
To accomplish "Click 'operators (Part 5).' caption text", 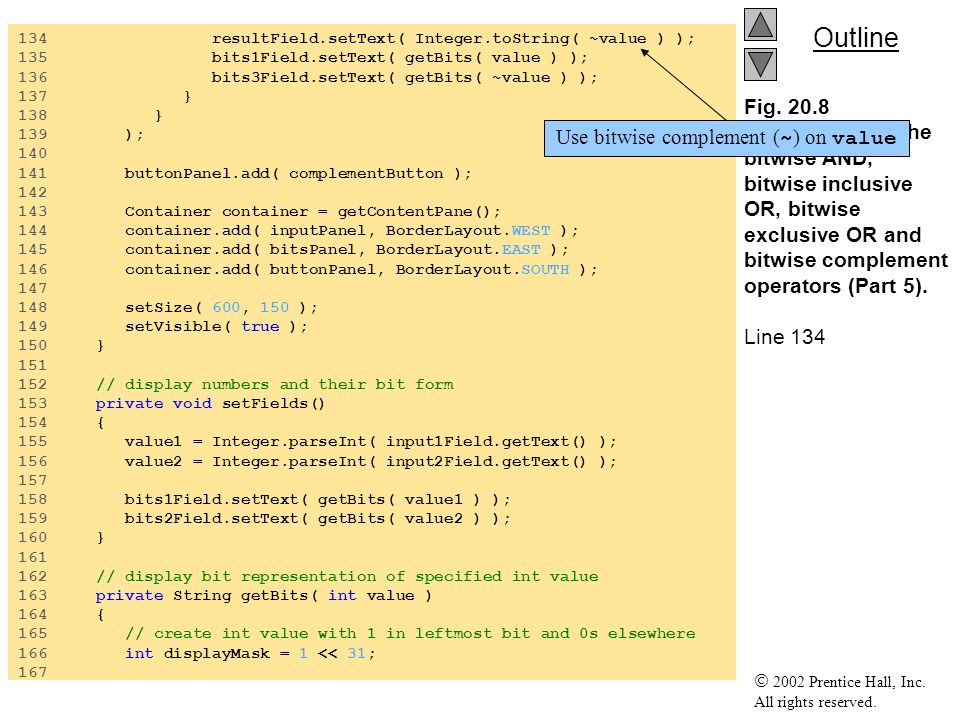I will pyautogui.click(x=836, y=286).
